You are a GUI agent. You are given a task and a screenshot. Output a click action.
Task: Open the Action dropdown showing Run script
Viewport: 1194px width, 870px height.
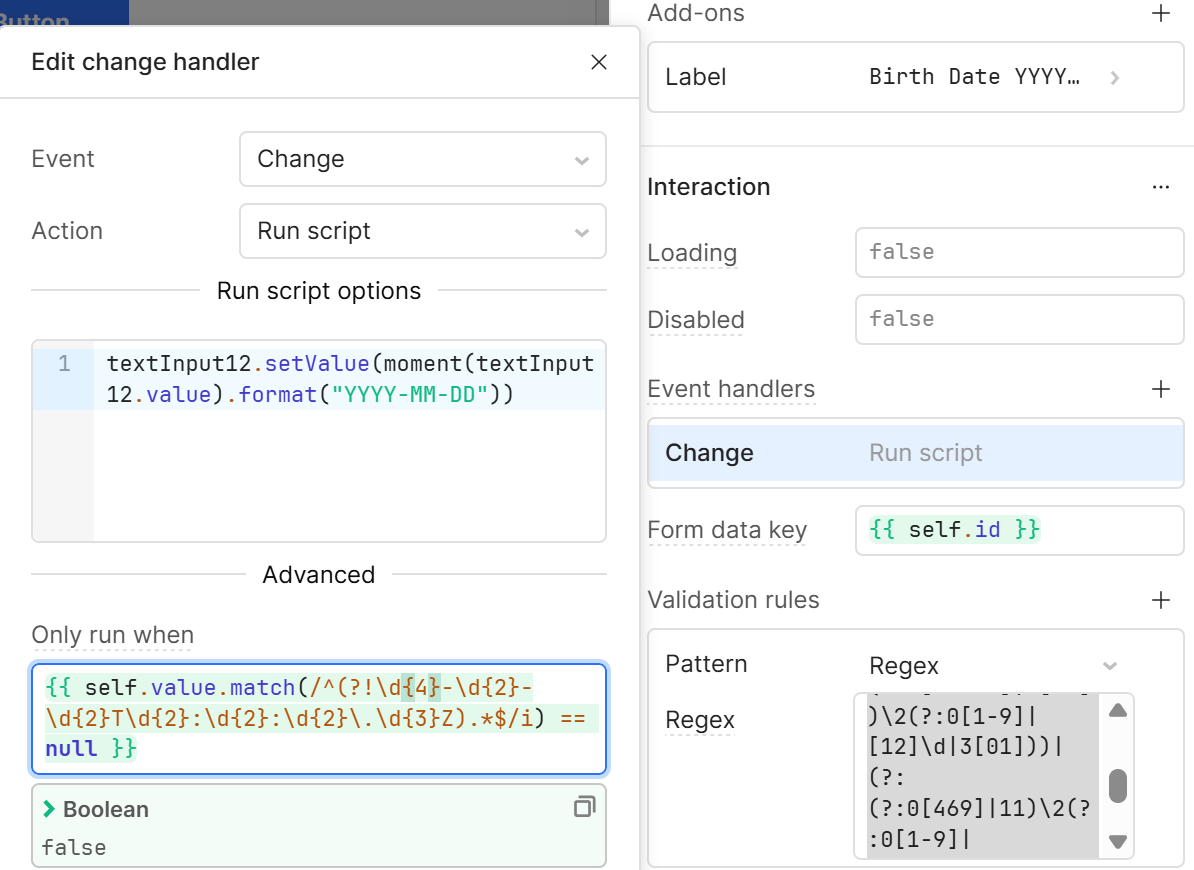point(423,231)
